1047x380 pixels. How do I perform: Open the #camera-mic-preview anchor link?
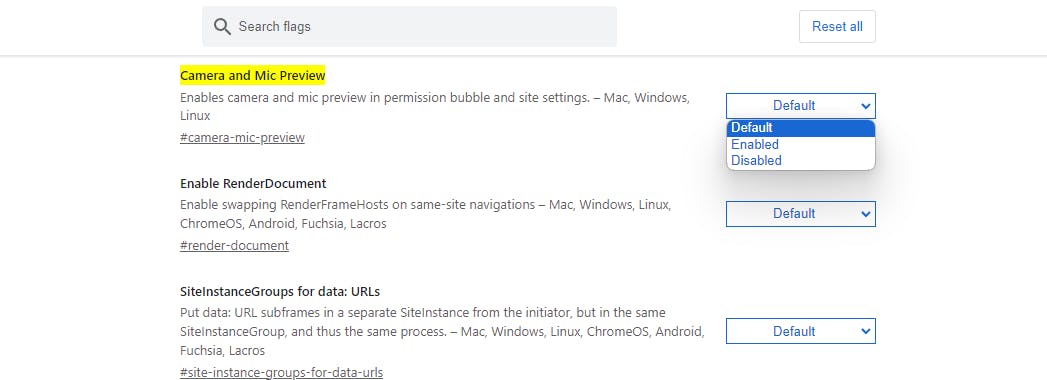242,138
